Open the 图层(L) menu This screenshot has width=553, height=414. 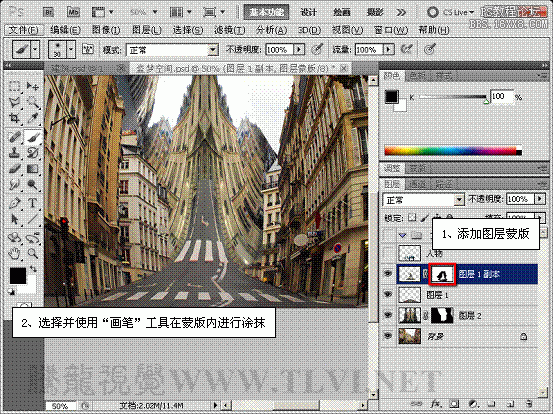[x=146, y=30]
